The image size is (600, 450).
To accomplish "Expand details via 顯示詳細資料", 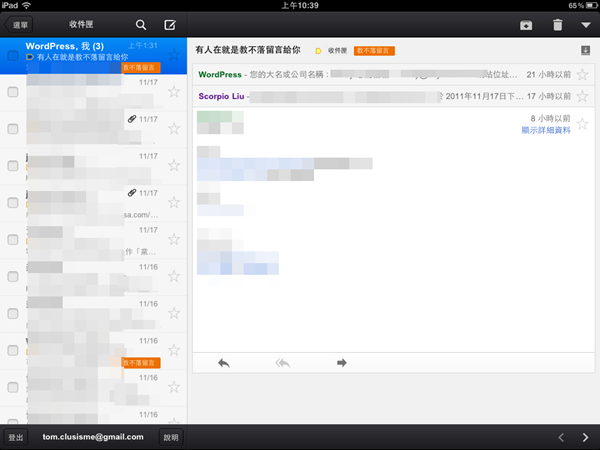I will click(x=545, y=131).
